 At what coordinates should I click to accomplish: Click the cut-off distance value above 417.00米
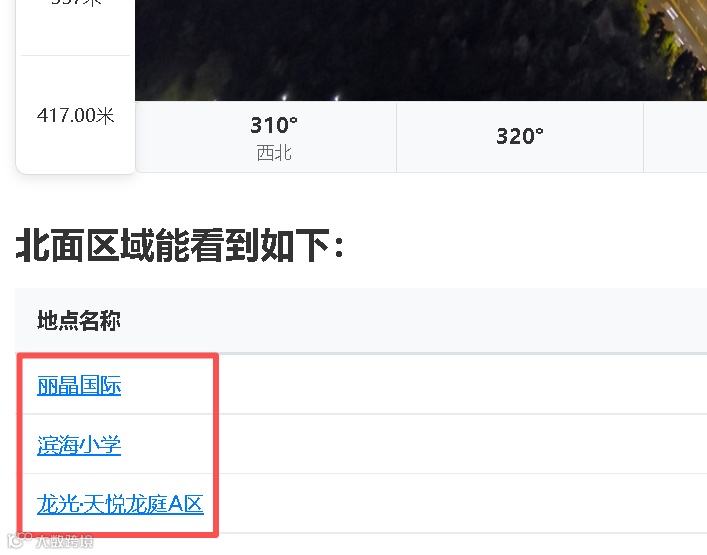pyautogui.click(x=76, y=2)
